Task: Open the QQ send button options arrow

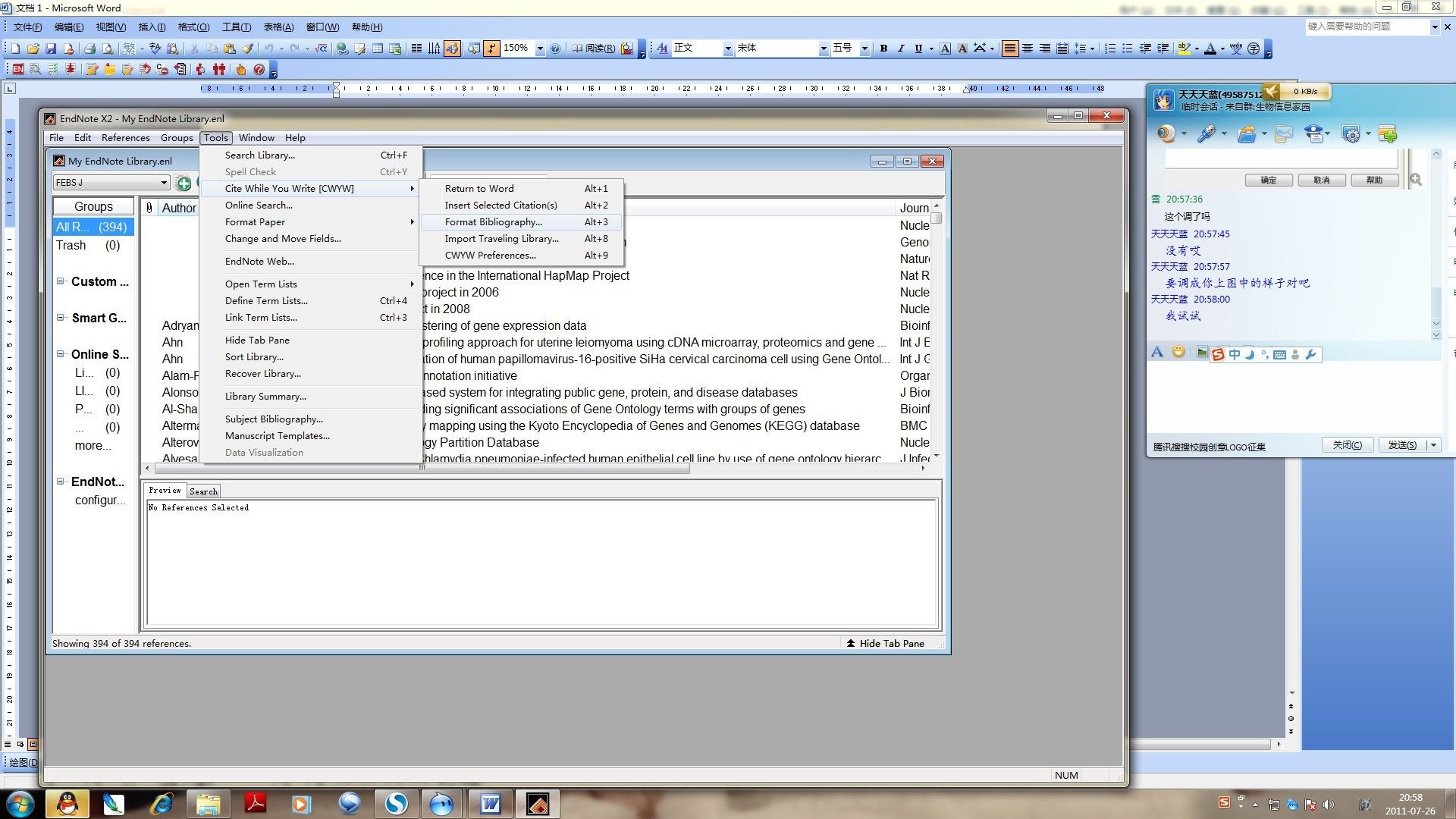Action: pos(1432,445)
